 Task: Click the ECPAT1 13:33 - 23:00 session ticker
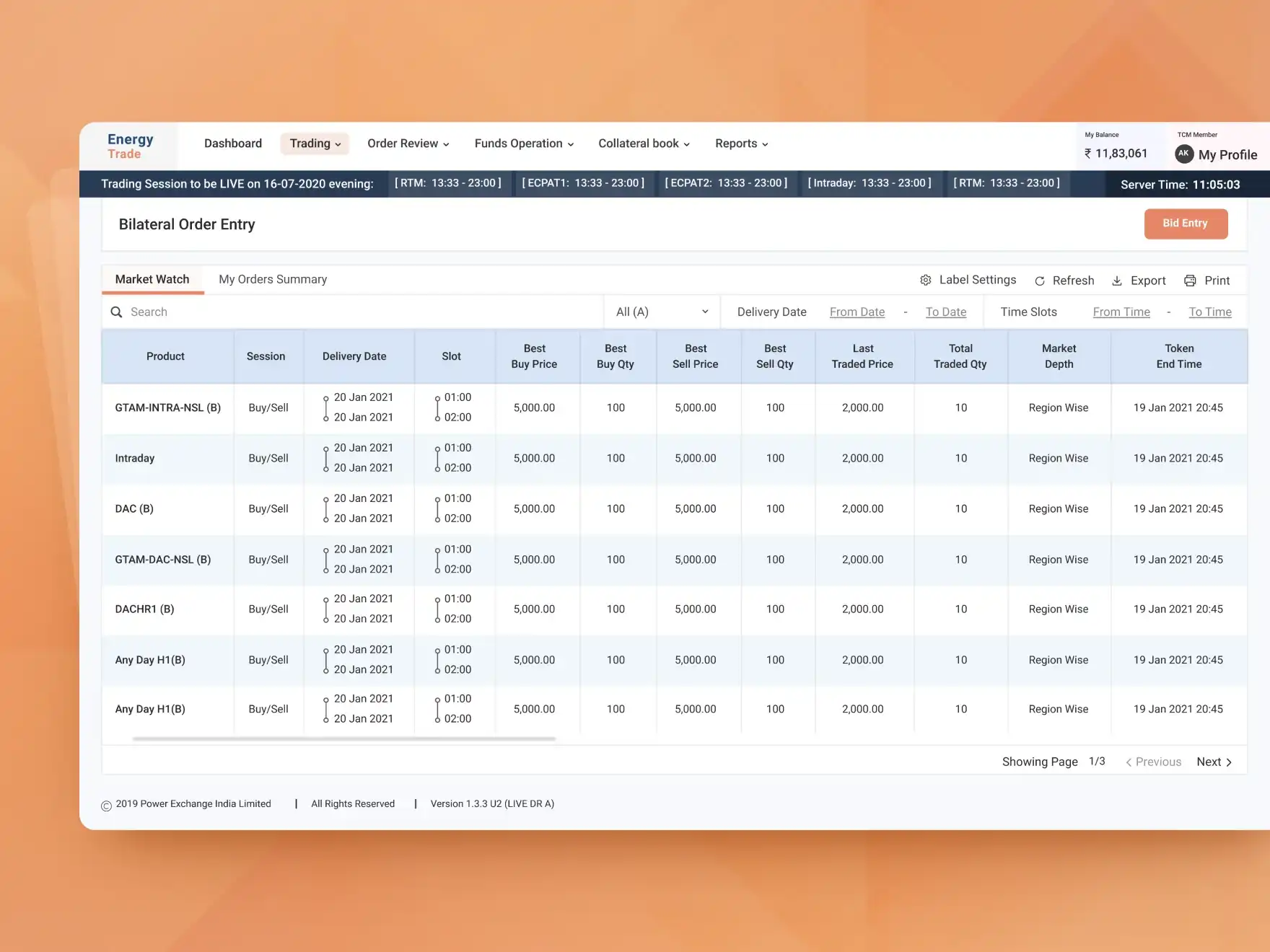[x=583, y=183]
